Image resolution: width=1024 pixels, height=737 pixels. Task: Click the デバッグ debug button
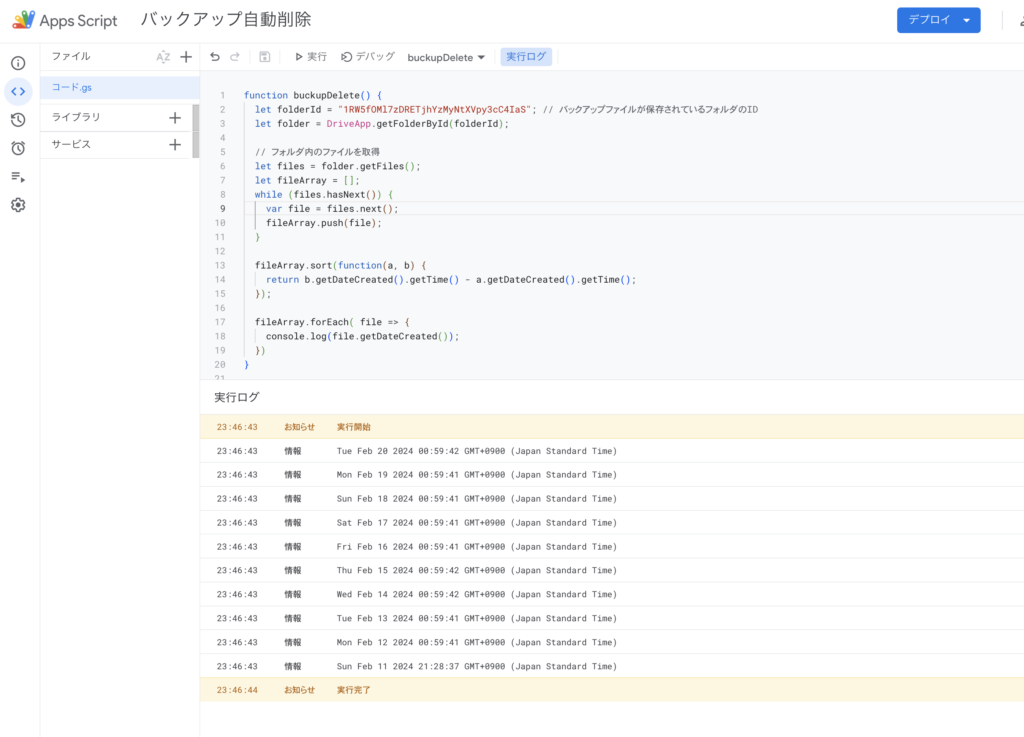tap(368, 57)
